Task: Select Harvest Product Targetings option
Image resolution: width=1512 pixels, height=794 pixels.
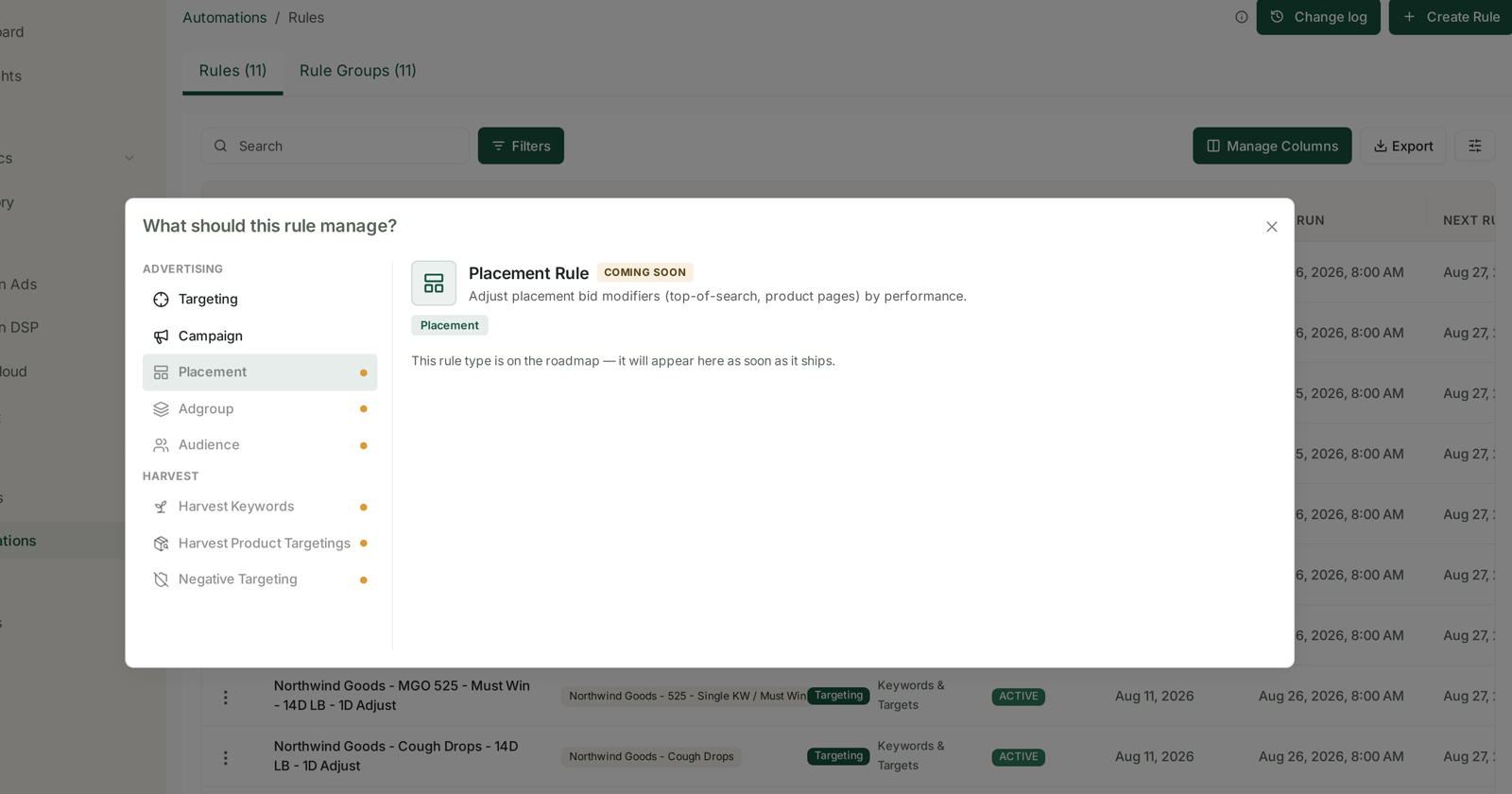Action: pos(260,544)
